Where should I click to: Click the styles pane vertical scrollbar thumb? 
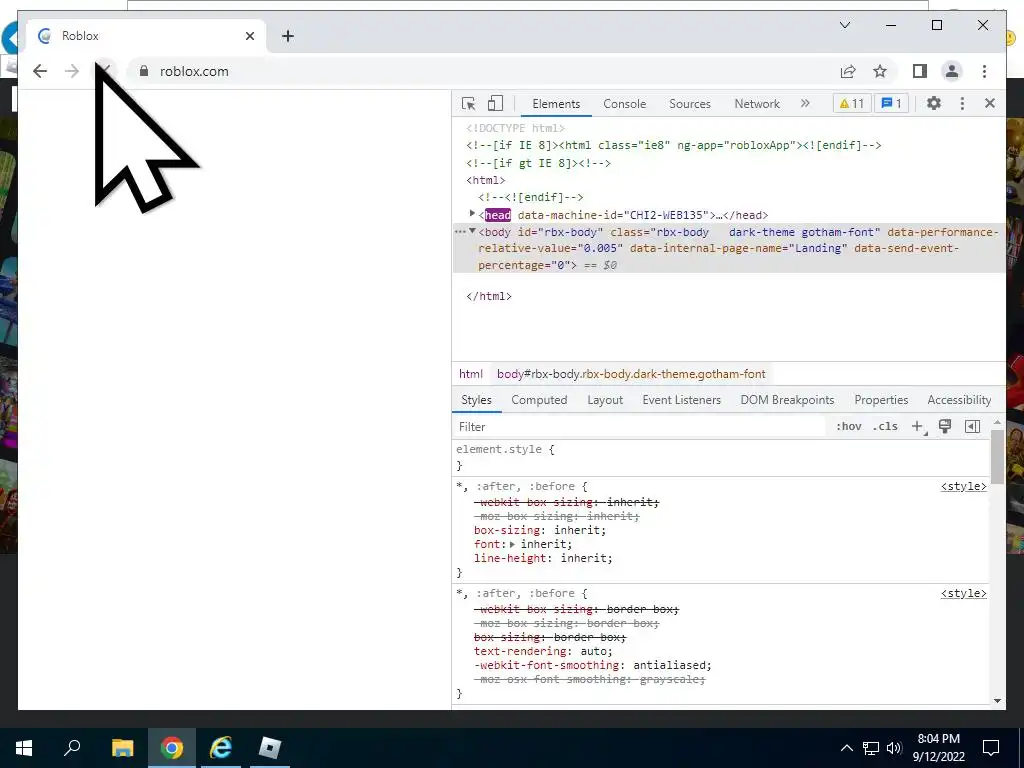pyautogui.click(x=997, y=457)
